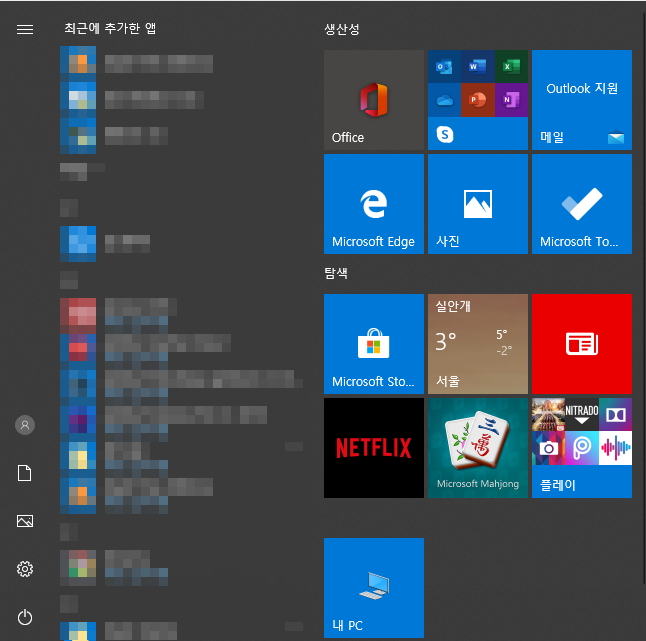Open the Microsoft To Do tile
This screenshot has height=641, width=646.
tap(582, 204)
